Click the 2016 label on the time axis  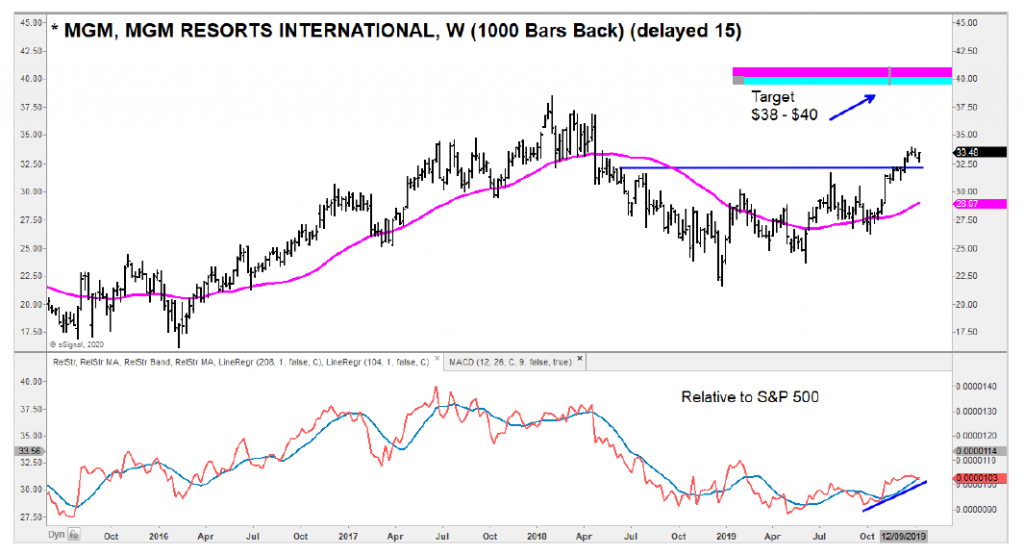pyautogui.click(x=158, y=536)
